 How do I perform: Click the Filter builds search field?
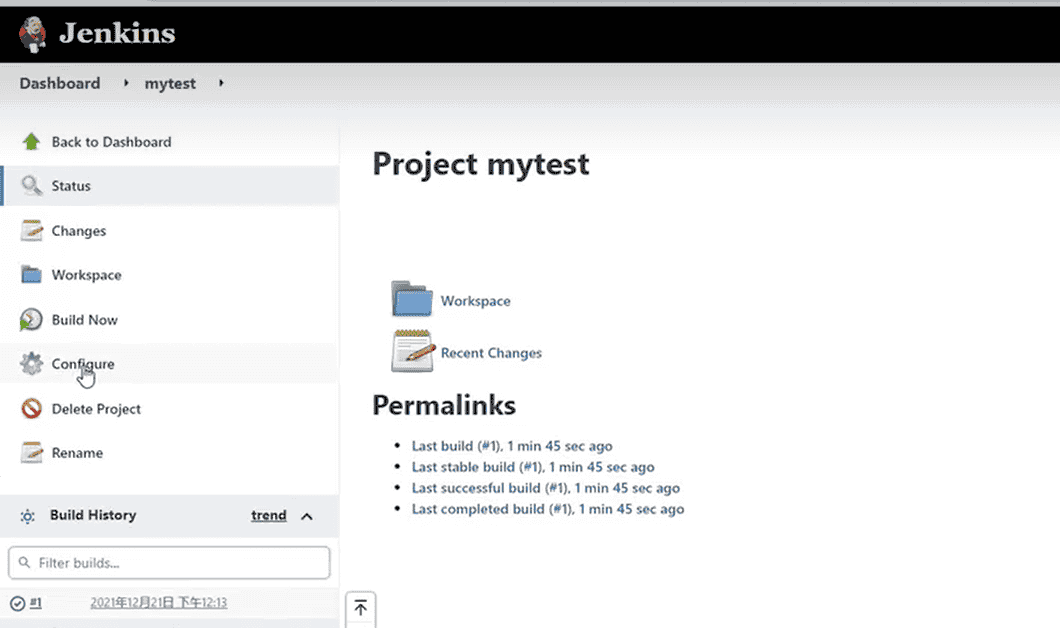pos(169,563)
